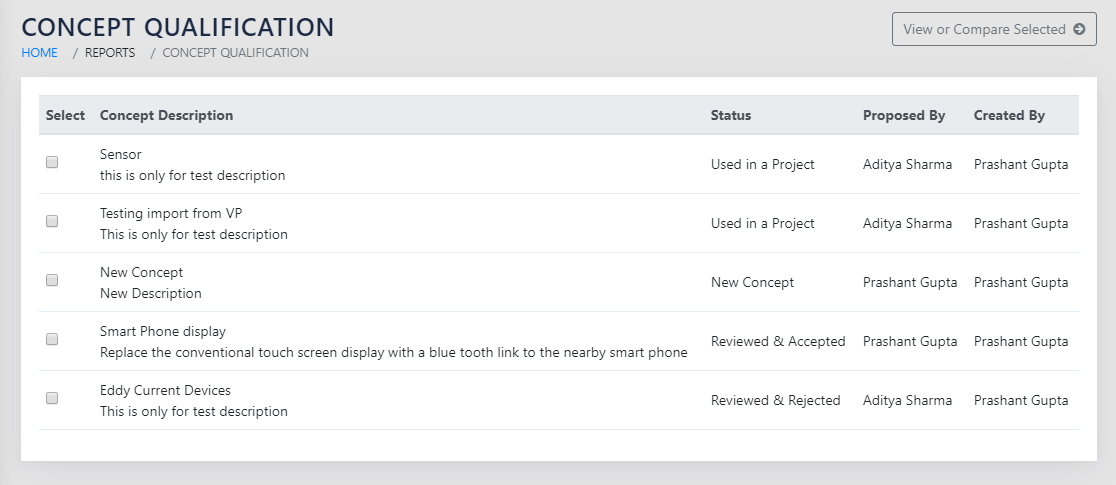The width and height of the screenshot is (1116, 485).
Task: Tick checkbox for Testing import from VP
Action: (52, 221)
